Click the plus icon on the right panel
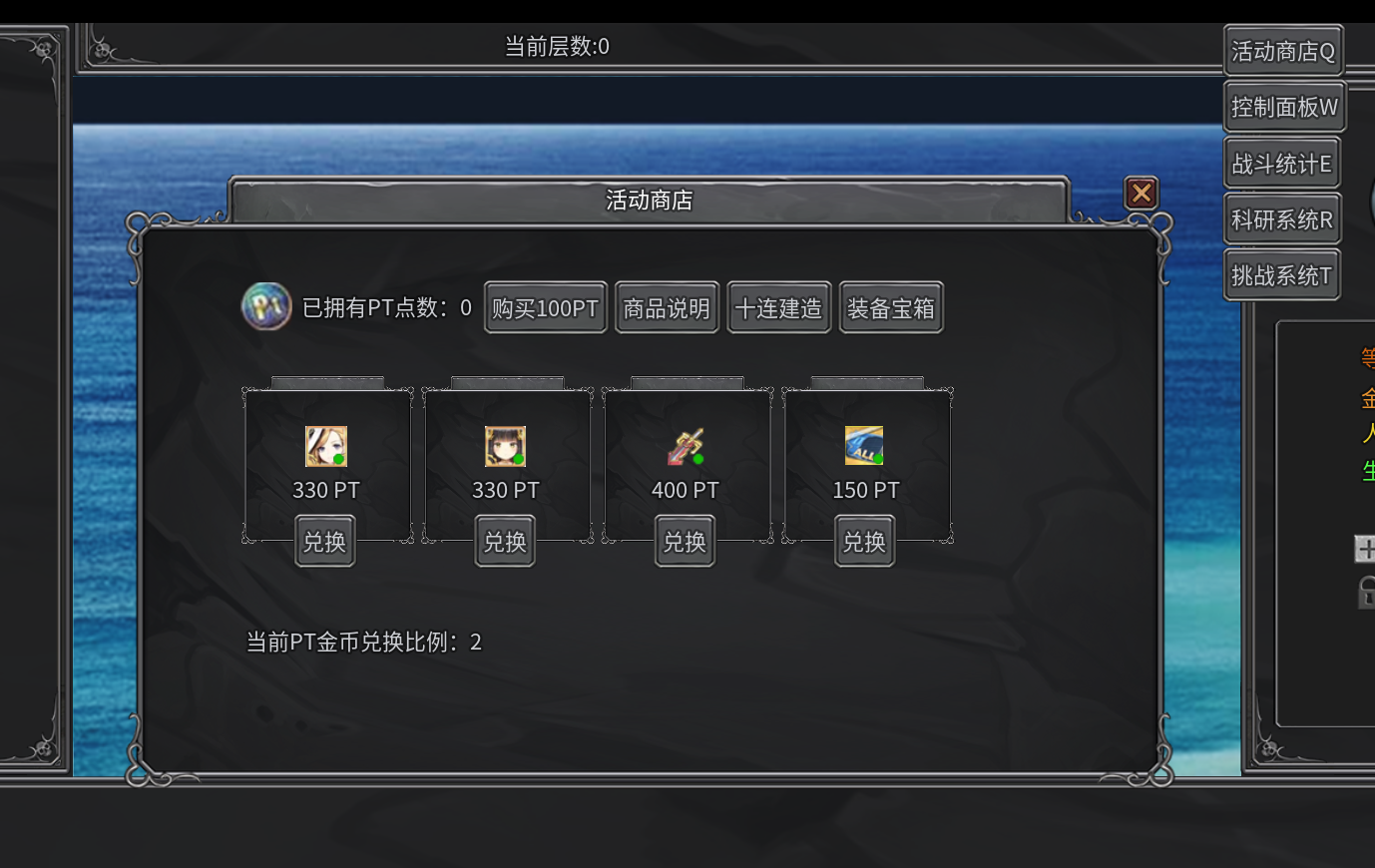The image size is (1375, 868). 1365,549
